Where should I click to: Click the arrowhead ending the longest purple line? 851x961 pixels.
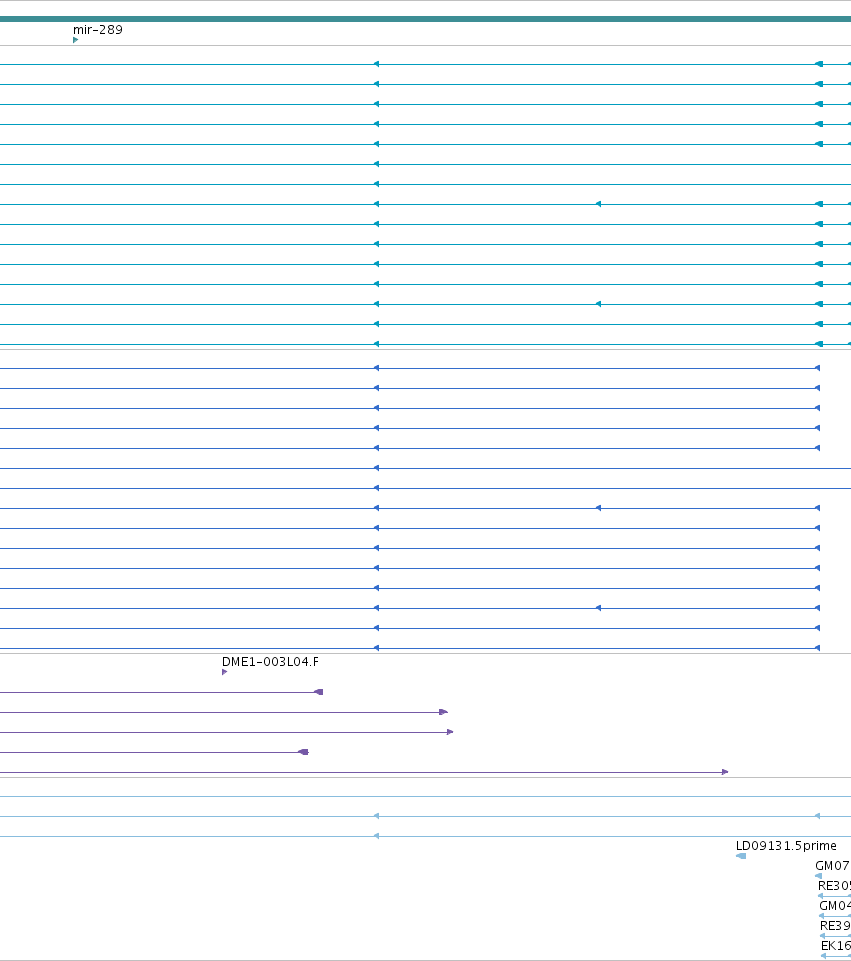click(725, 772)
